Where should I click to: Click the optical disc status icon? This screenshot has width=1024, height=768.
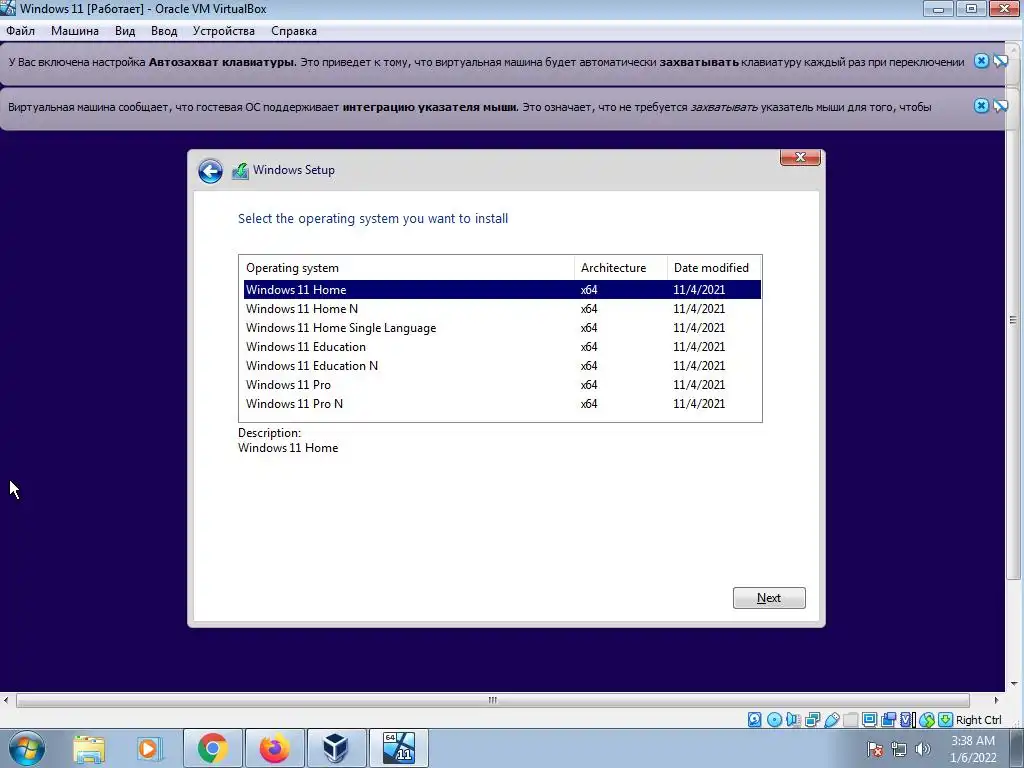pyautogui.click(x=774, y=720)
